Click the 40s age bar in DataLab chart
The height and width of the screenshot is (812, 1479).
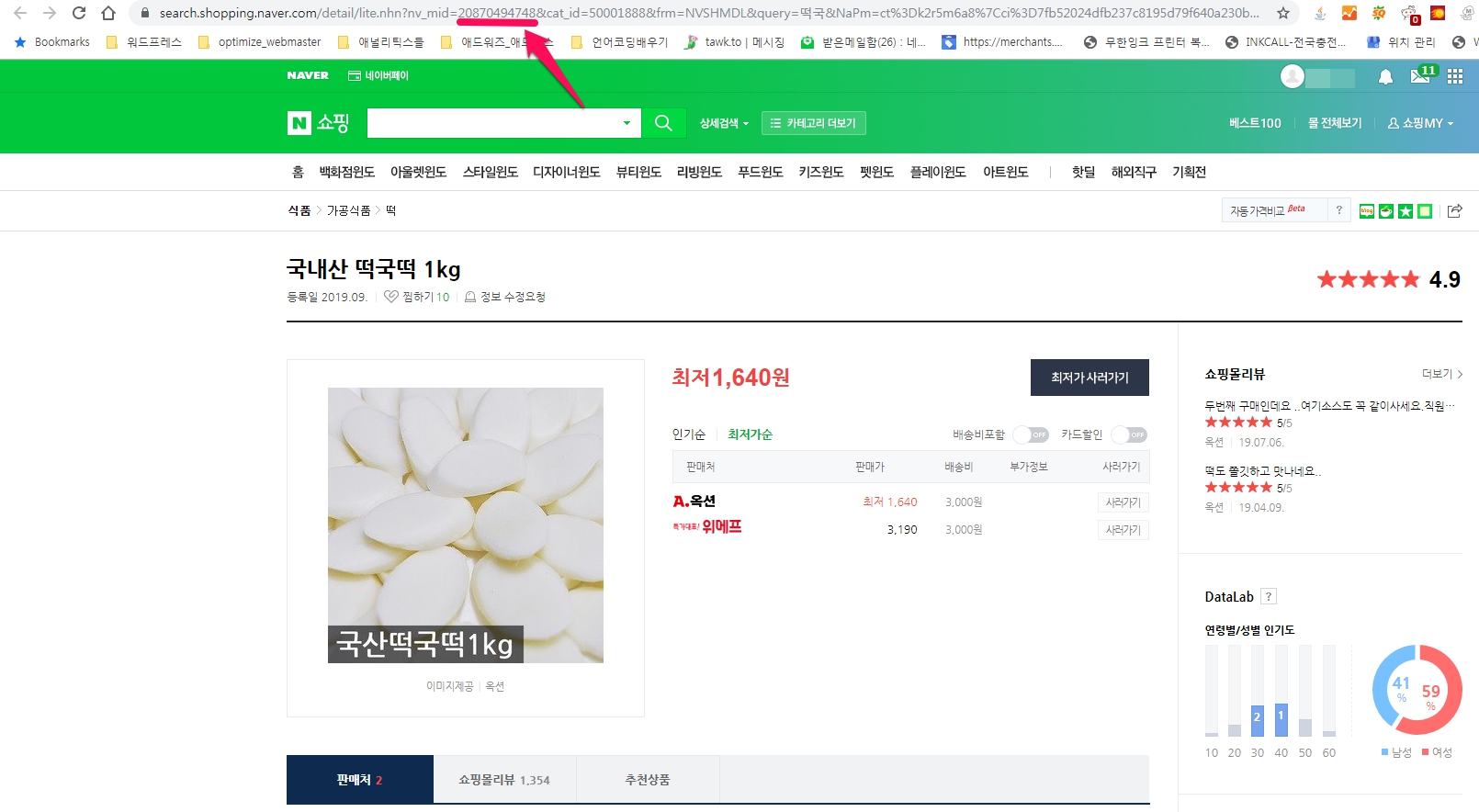pyautogui.click(x=1281, y=719)
